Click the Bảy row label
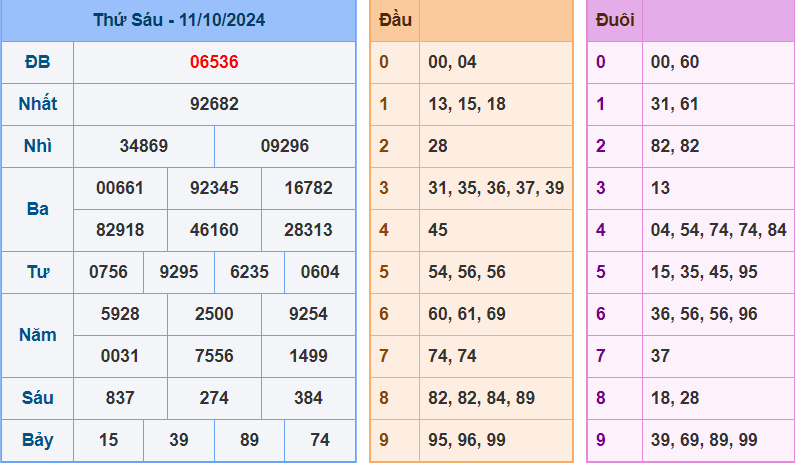 (x=38, y=440)
